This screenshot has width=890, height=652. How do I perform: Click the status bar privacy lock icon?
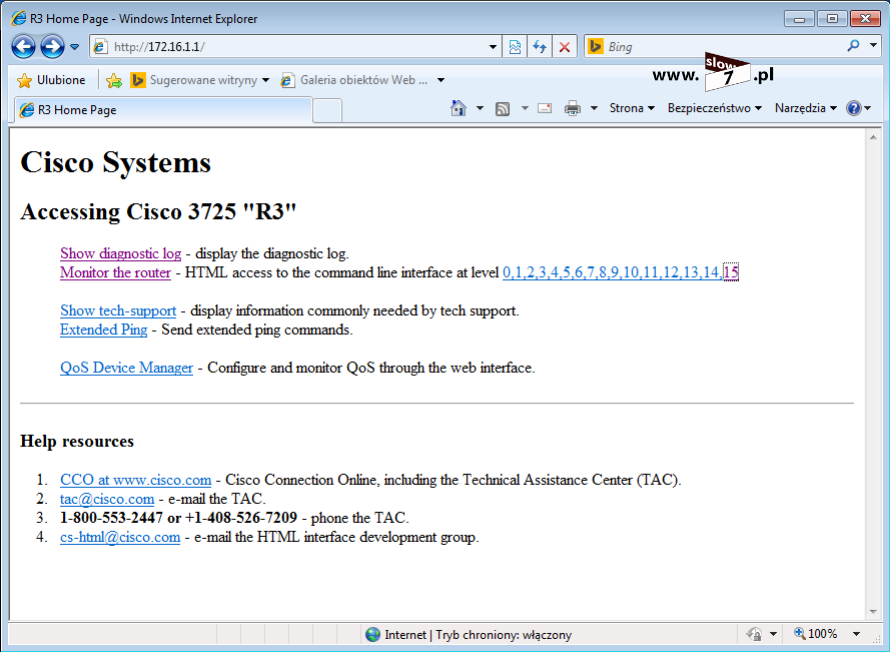(x=755, y=634)
